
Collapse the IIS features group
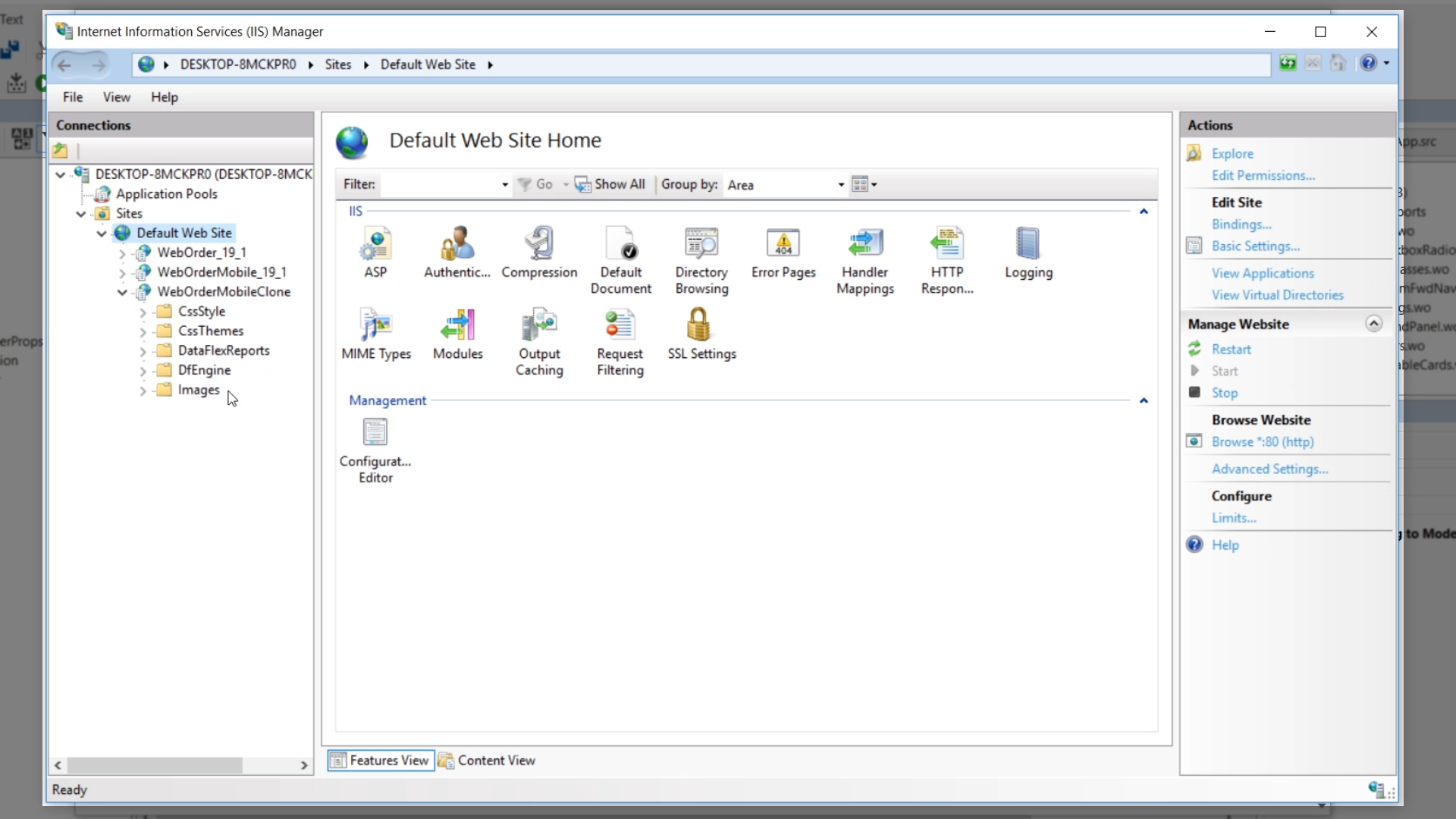tap(1144, 212)
